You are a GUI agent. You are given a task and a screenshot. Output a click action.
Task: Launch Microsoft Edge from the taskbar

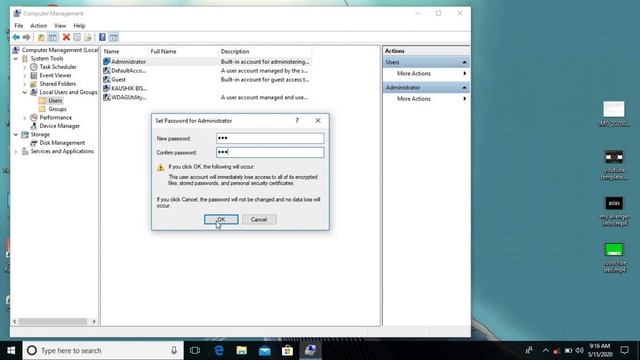(x=219, y=351)
